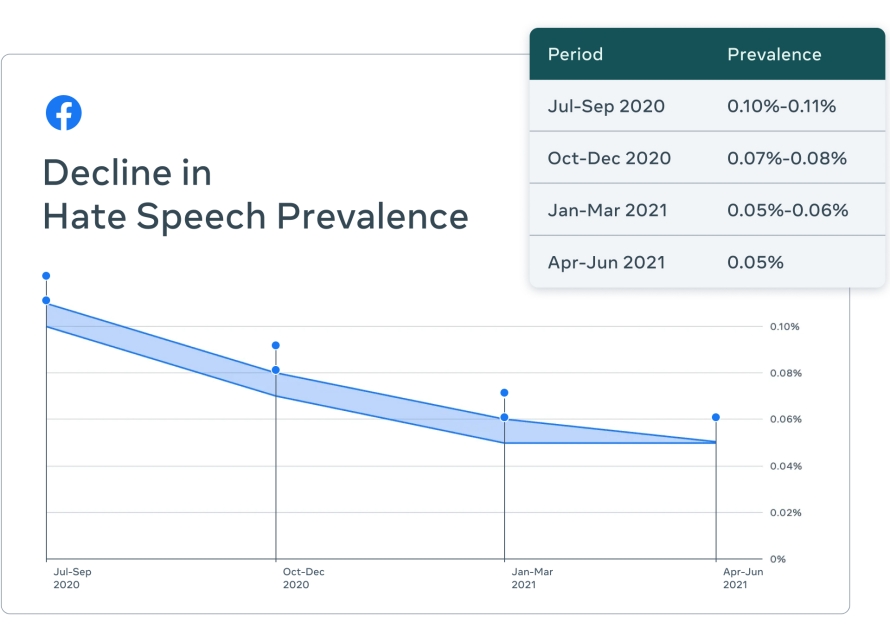Select the upper Oct-Dec 2020 data point
This screenshot has width=890, height=642.
[276, 346]
